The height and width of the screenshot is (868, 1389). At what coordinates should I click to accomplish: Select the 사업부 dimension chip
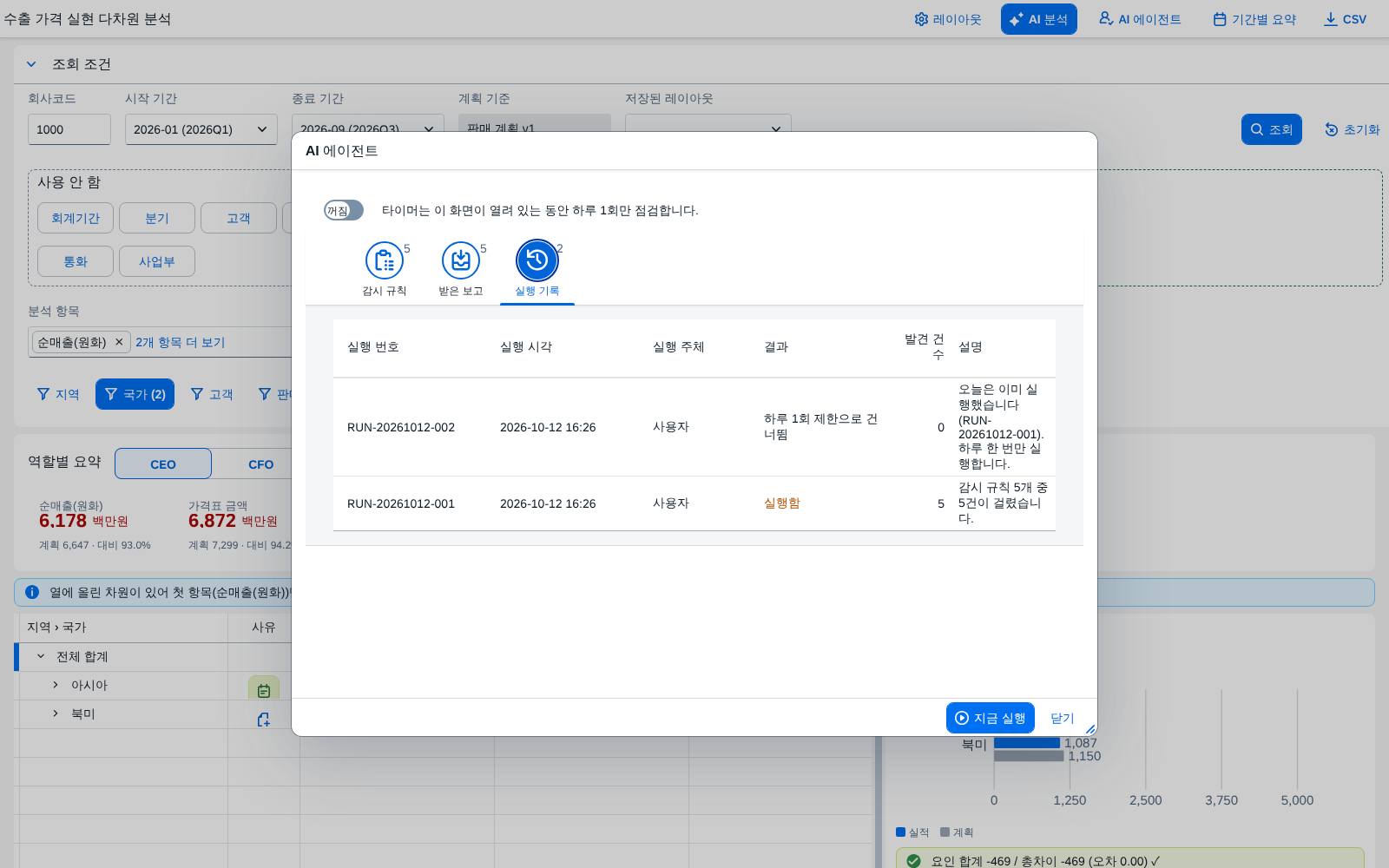tap(157, 261)
